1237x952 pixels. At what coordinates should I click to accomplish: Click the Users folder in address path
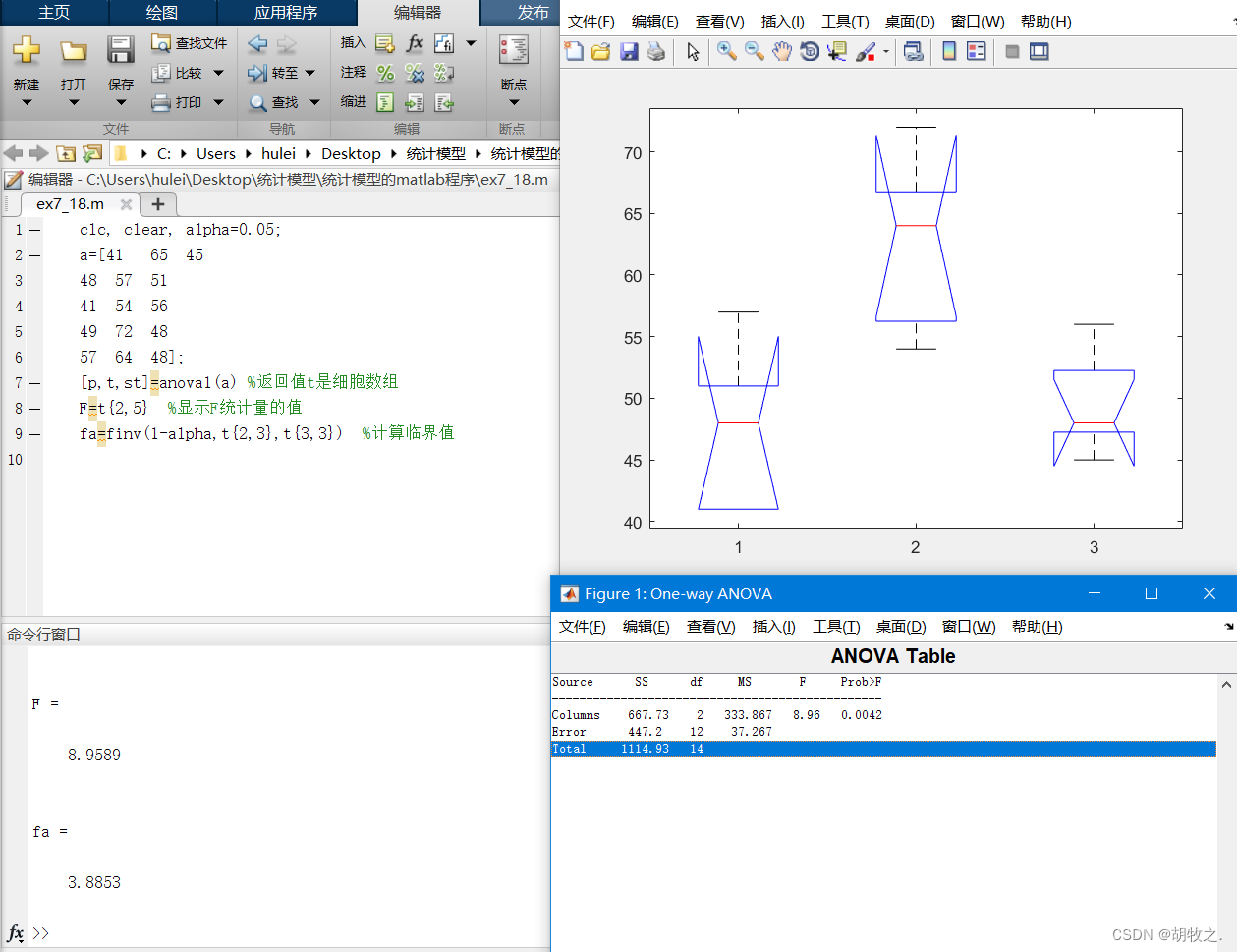point(215,154)
